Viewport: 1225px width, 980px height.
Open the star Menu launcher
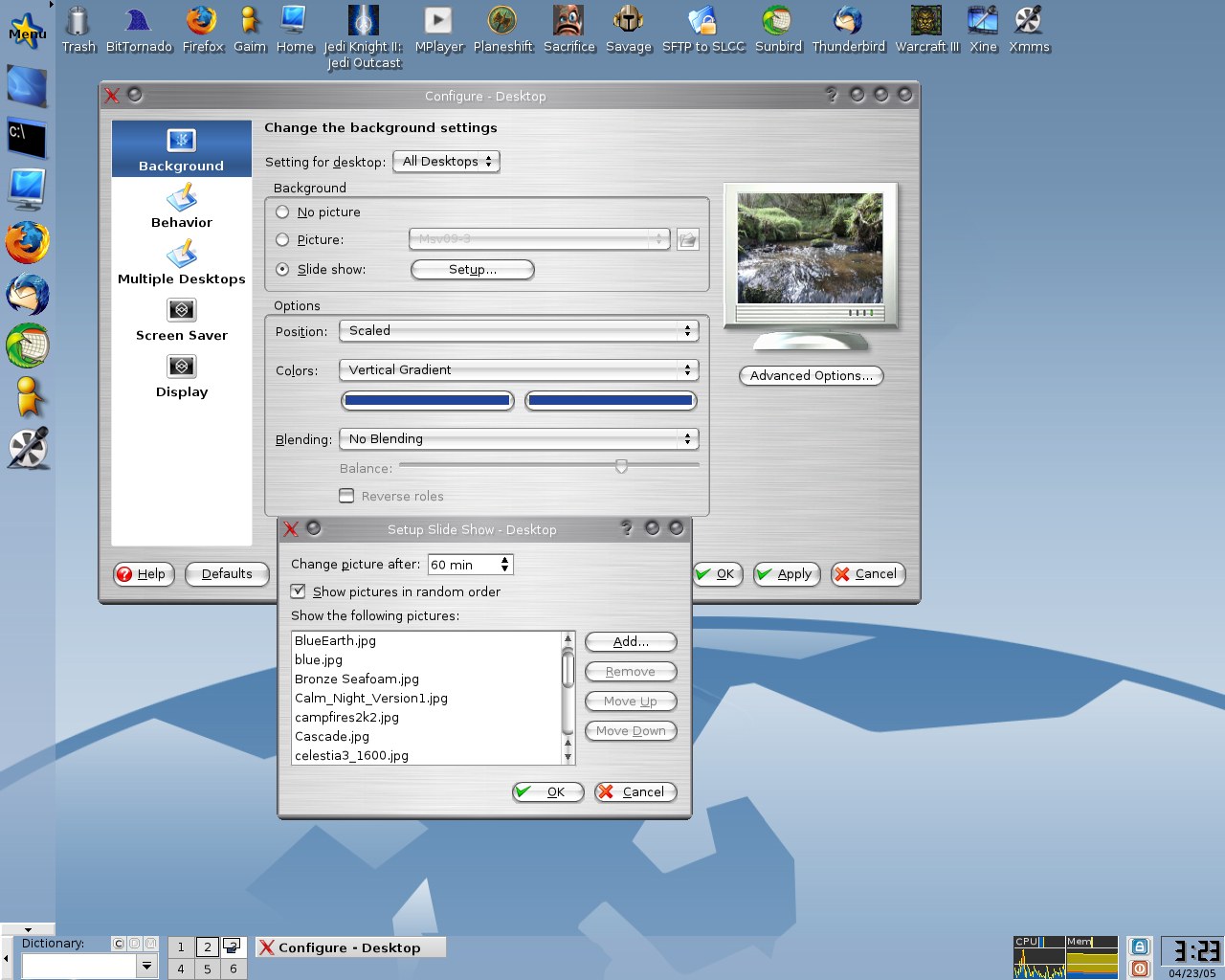[27, 31]
